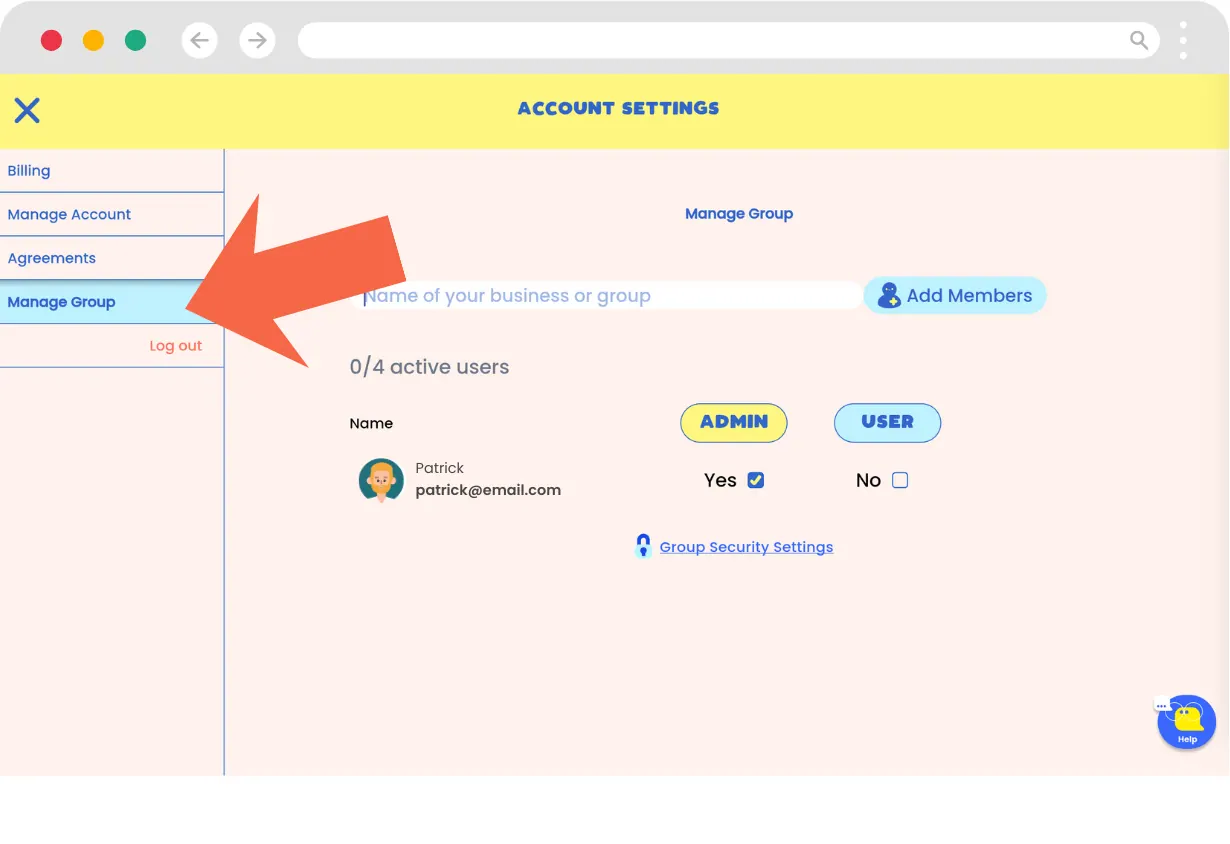Screen dimensions: 1230x844
Task: Go to Manage Account
Action: click(x=112, y=215)
